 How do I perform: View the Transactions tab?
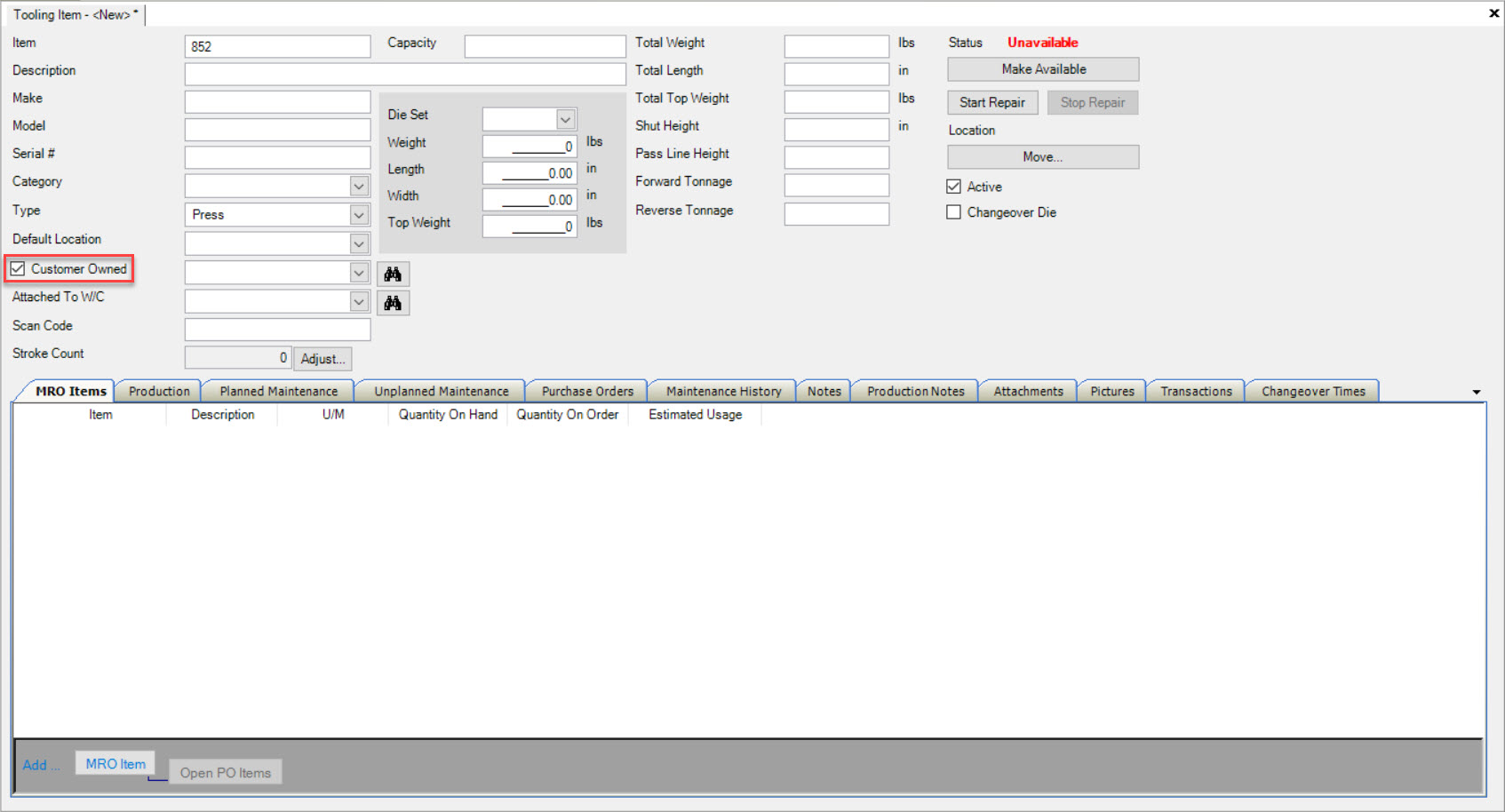click(x=1196, y=391)
